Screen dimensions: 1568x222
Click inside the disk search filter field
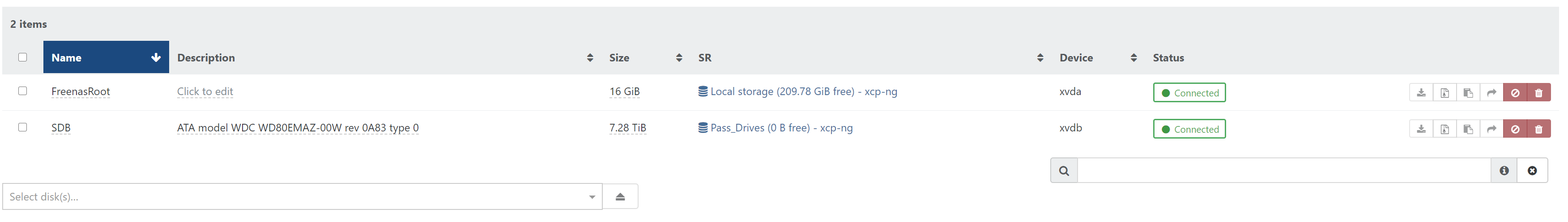pyautogui.click(x=1284, y=171)
